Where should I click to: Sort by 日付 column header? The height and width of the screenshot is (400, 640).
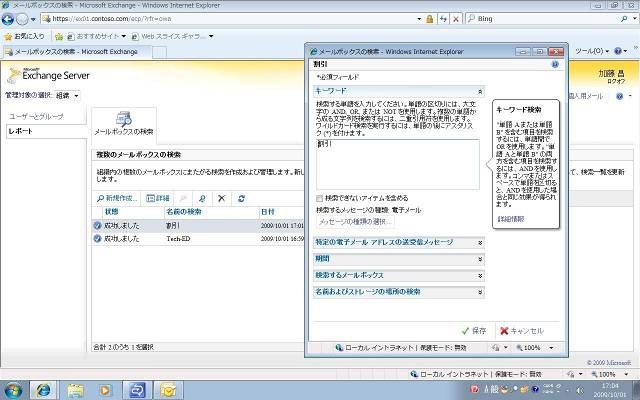click(268, 212)
